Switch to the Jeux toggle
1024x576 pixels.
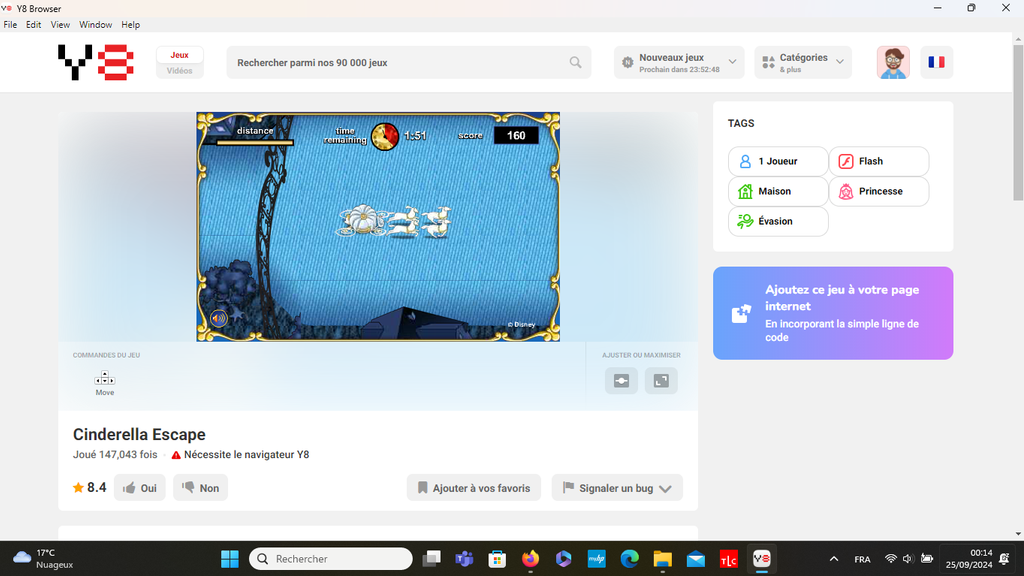180,55
